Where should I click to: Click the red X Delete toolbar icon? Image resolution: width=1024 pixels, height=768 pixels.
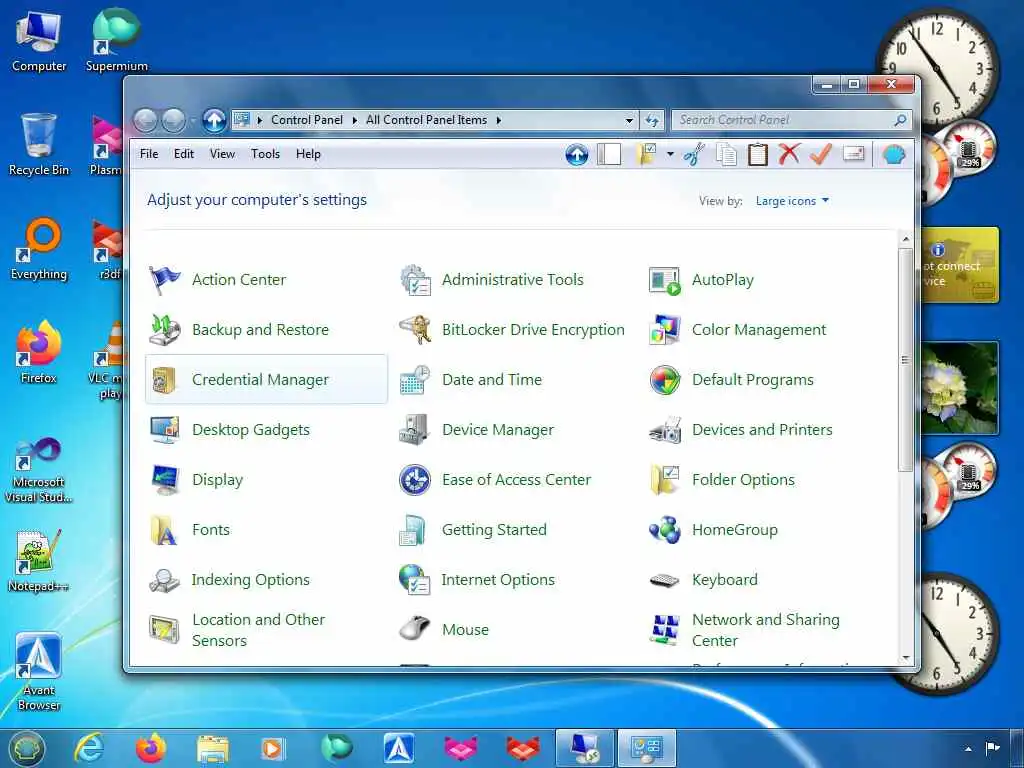[789, 155]
